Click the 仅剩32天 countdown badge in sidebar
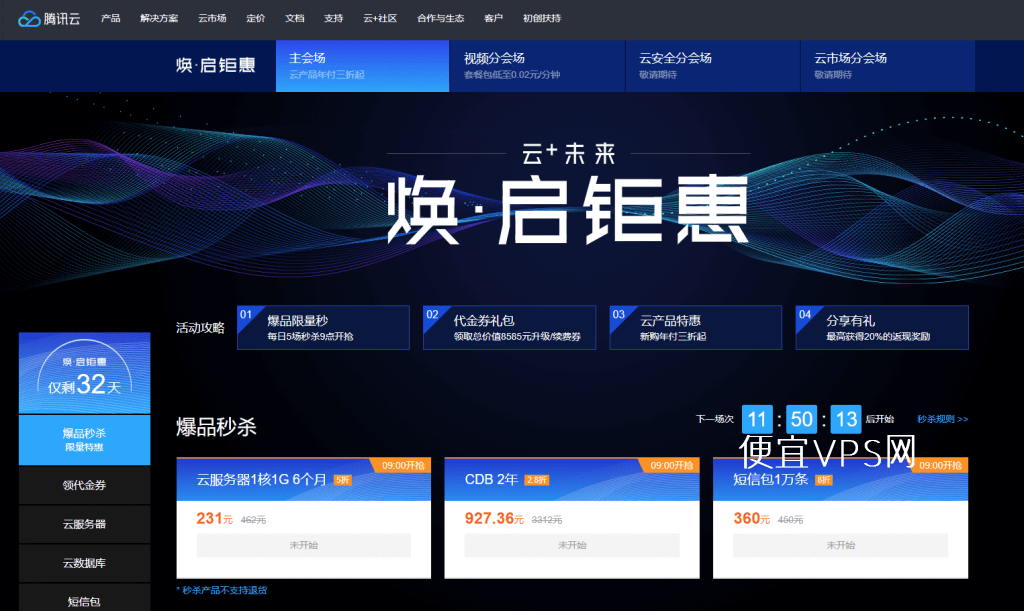Viewport: 1024px width, 611px height. coord(84,373)
